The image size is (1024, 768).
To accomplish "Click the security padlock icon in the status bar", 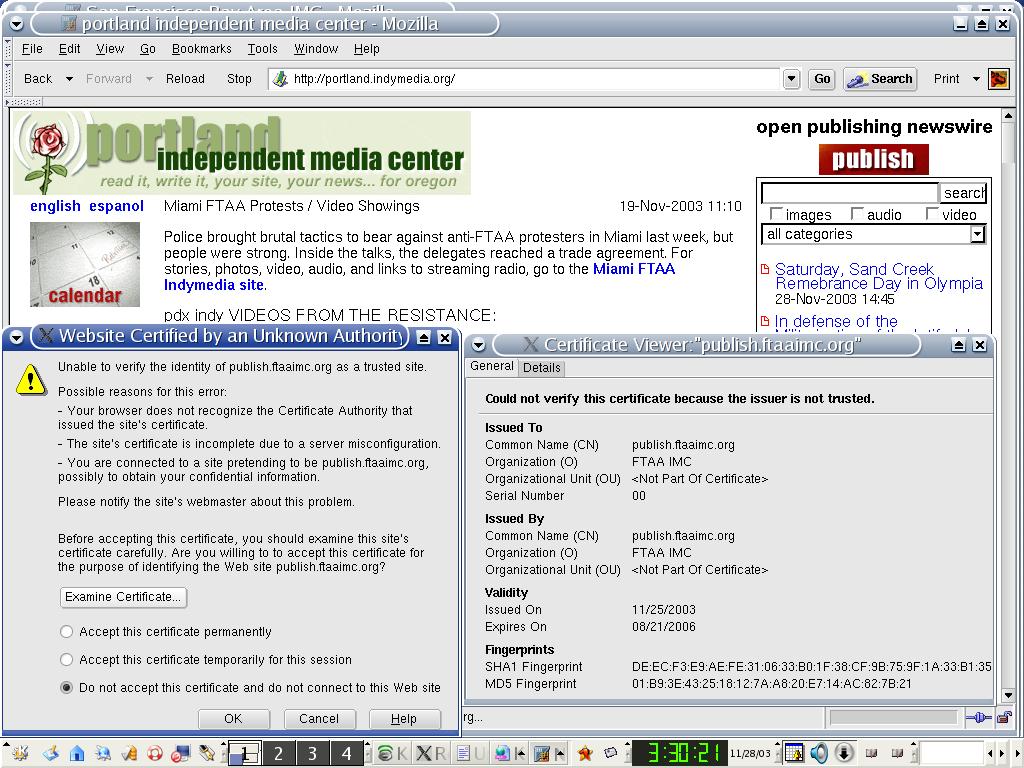I will click(1002, 717).
